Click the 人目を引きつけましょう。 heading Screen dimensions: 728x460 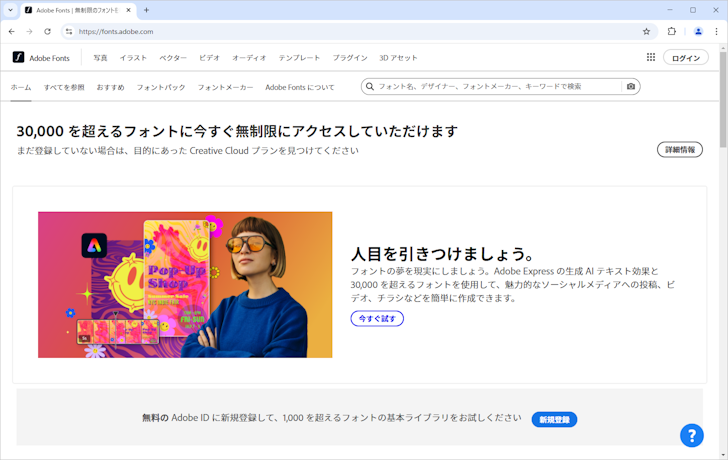pos(443,254)
